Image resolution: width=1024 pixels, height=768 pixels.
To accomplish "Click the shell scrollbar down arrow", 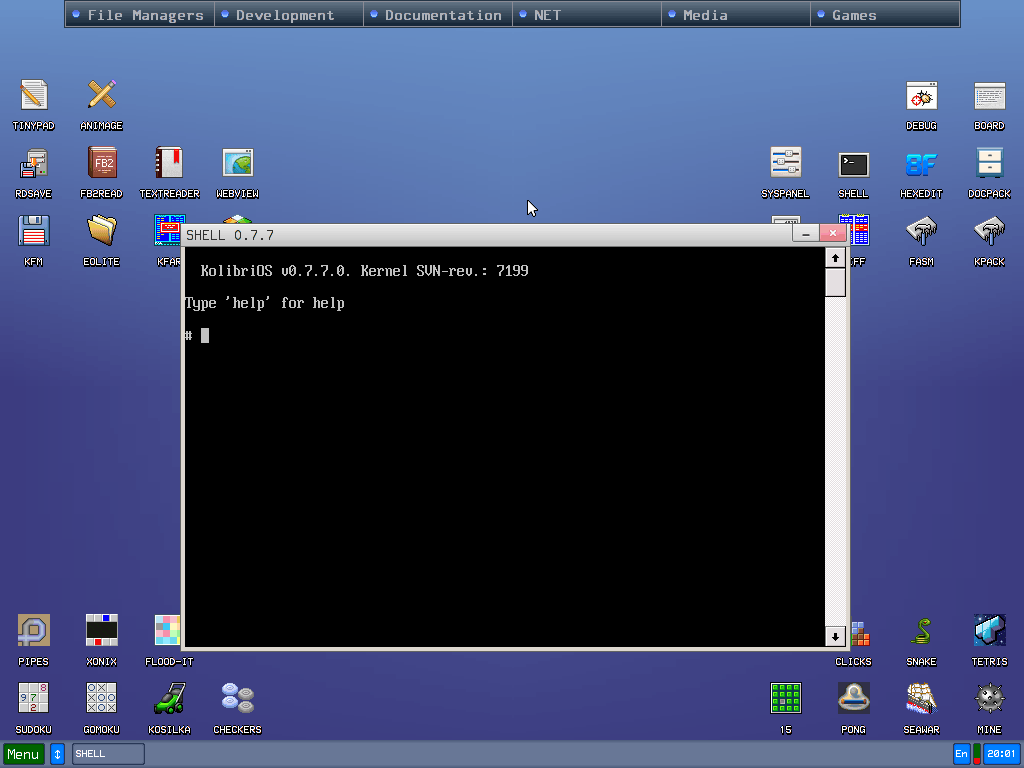I will click(x=835, y=636).
